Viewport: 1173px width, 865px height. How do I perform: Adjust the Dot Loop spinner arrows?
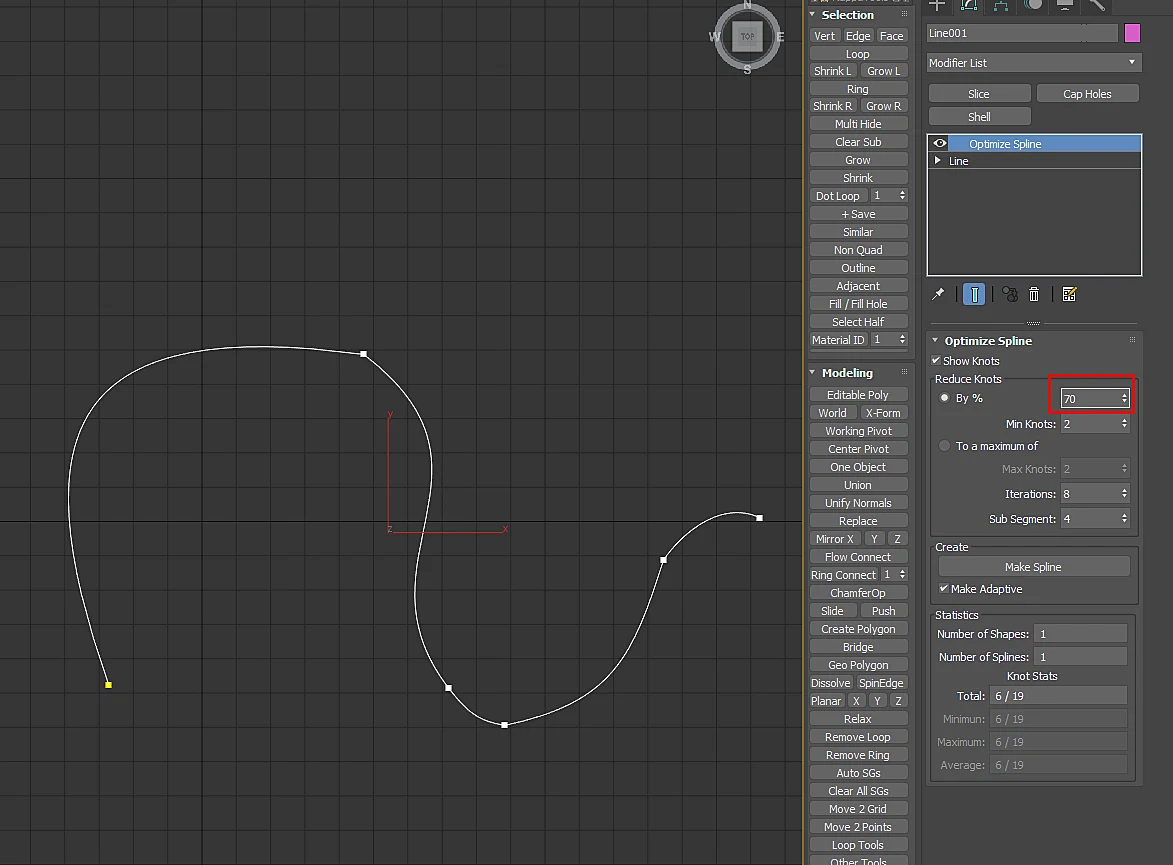pos(902,195)
